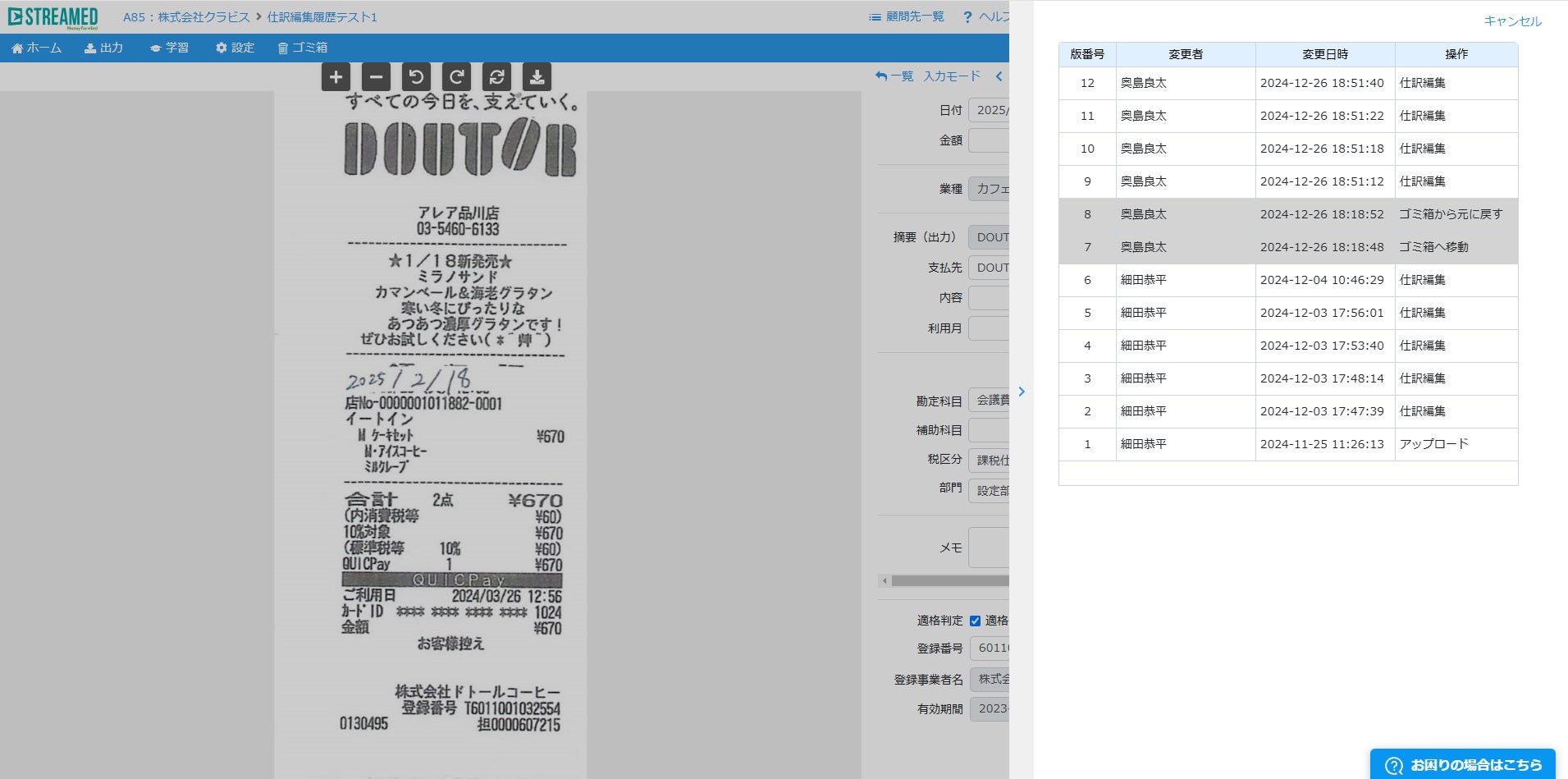Click the メモ text area
The width and height of the screenshot is (1568, 779).
point(989,548)
